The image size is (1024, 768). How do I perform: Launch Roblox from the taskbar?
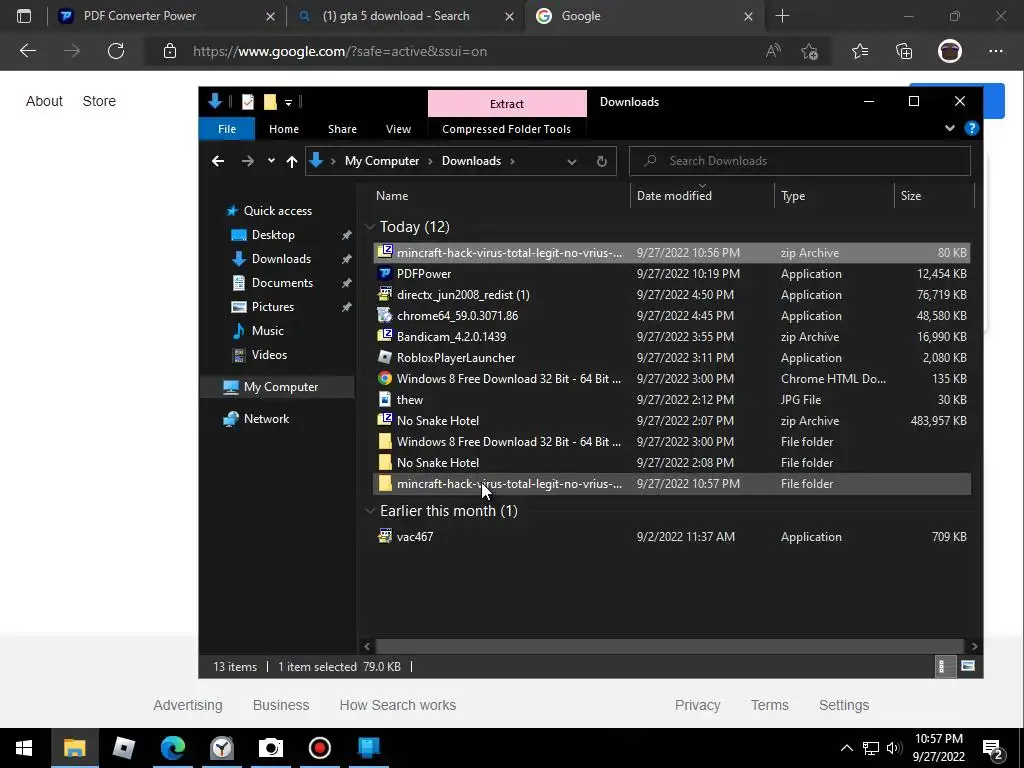click(x=123, y=748)
